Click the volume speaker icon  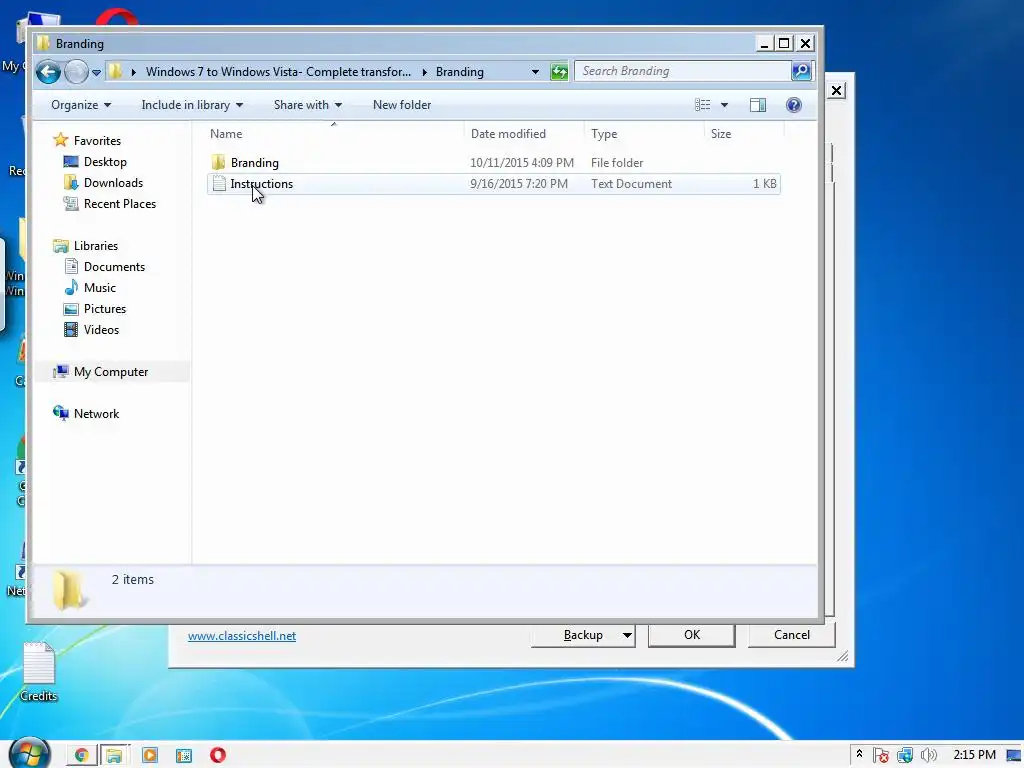(x=928, y=756)
